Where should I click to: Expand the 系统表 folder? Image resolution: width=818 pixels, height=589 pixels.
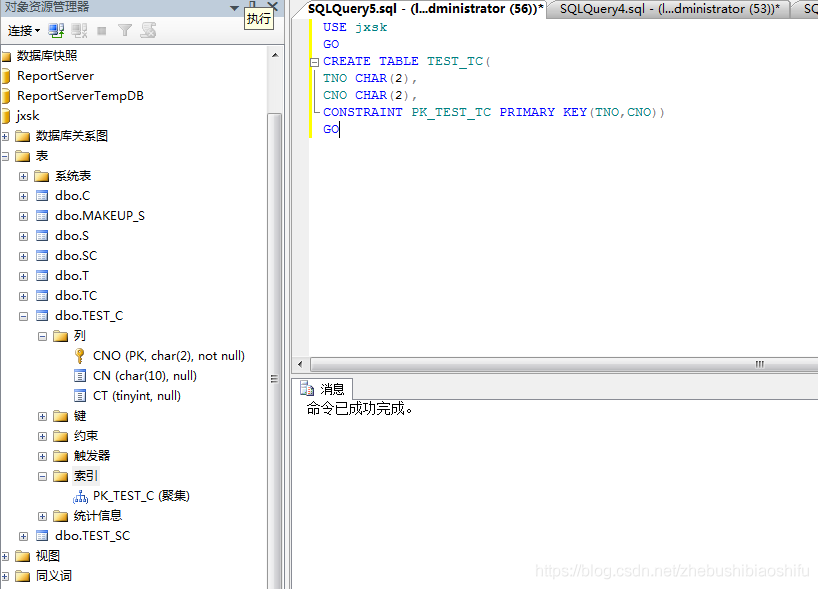[x=23, y=176]
